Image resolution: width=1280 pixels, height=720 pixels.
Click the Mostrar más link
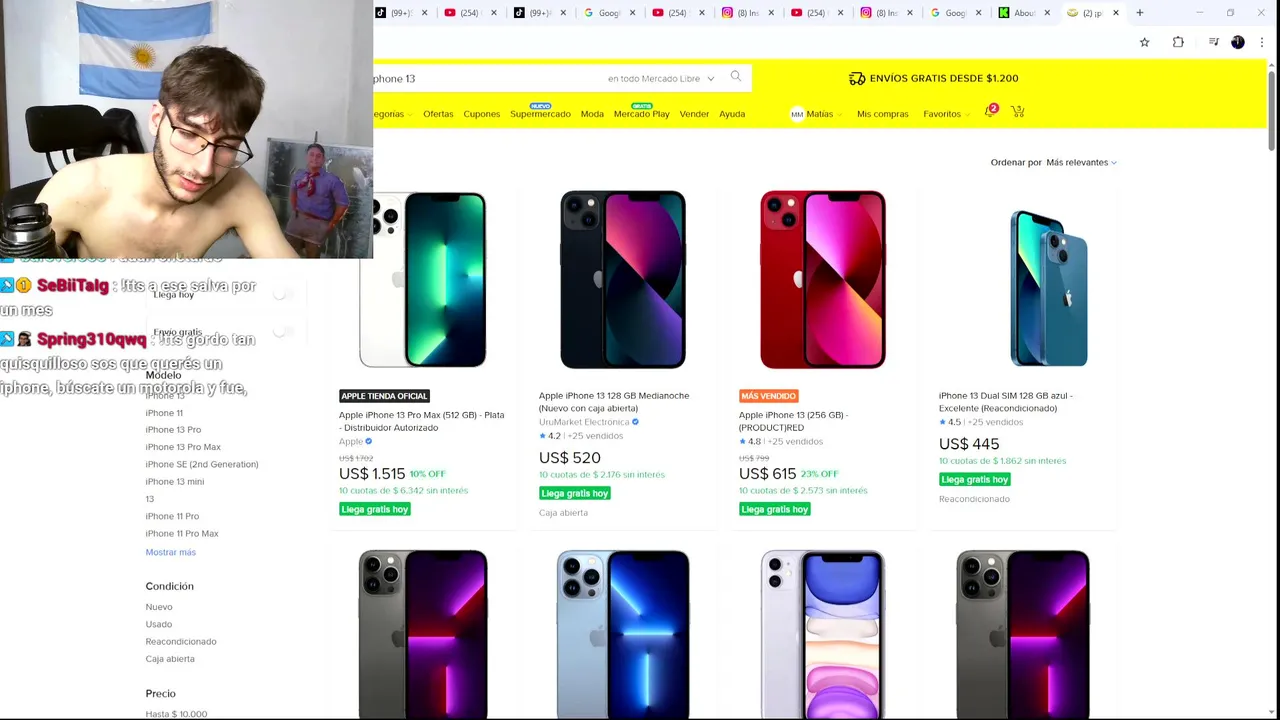coord(171,552)
